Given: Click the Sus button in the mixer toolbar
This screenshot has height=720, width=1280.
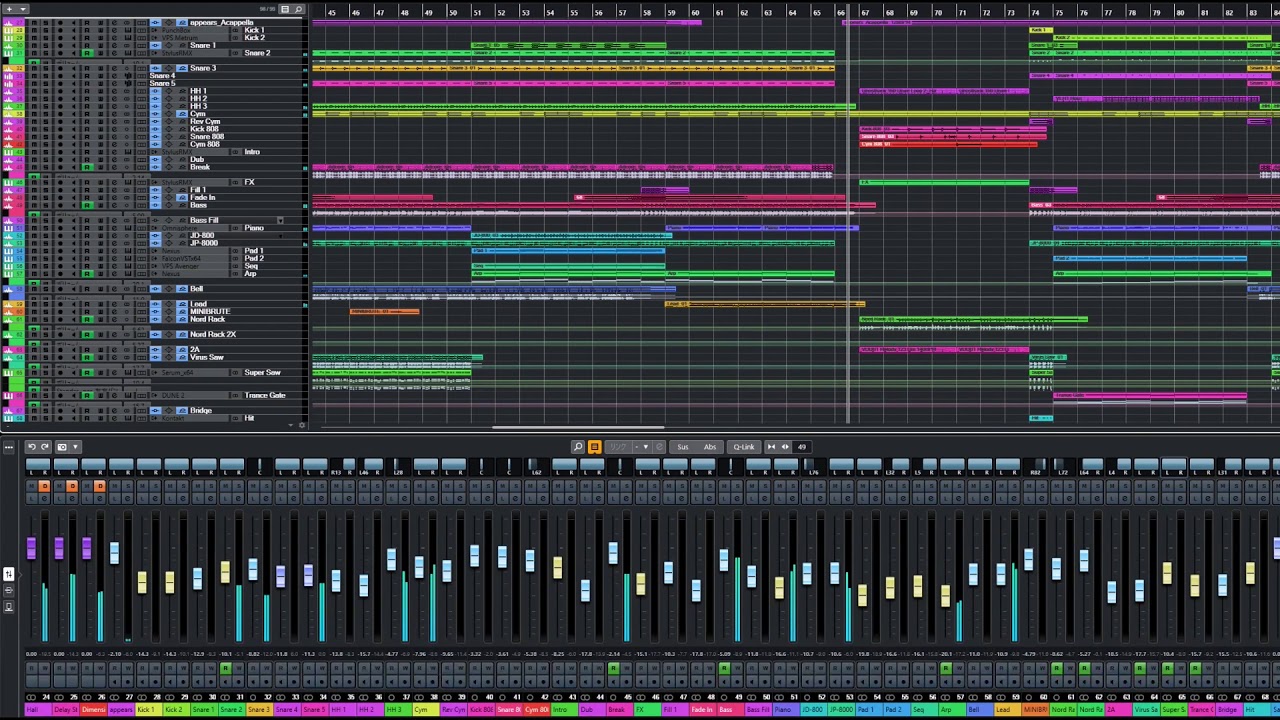Looking at the screenshot, I should (683, 447).
